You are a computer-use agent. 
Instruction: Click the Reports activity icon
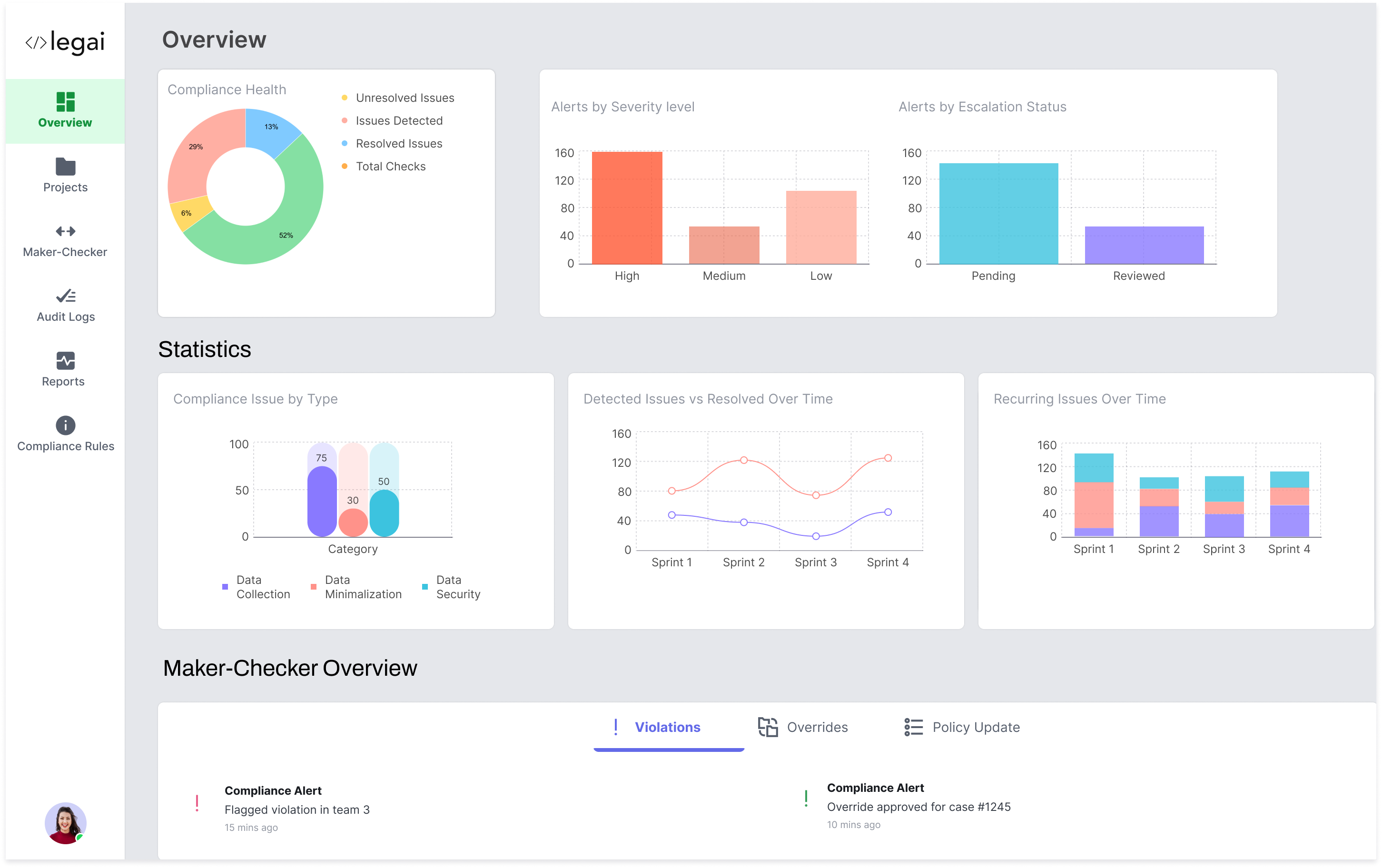click(x=65, y=361)
